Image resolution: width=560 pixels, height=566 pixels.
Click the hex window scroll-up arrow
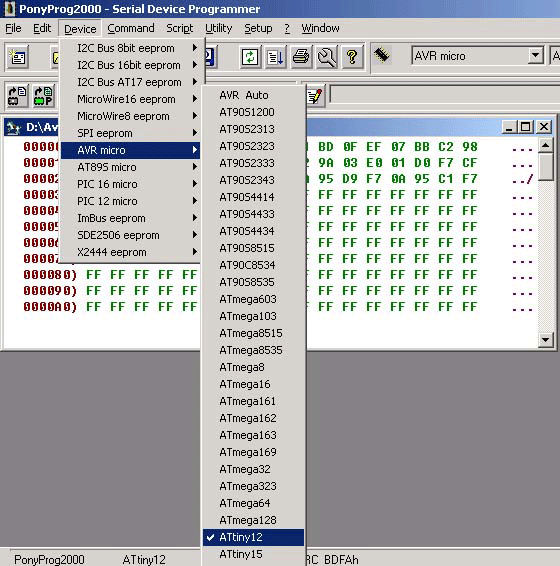(546, 145)
